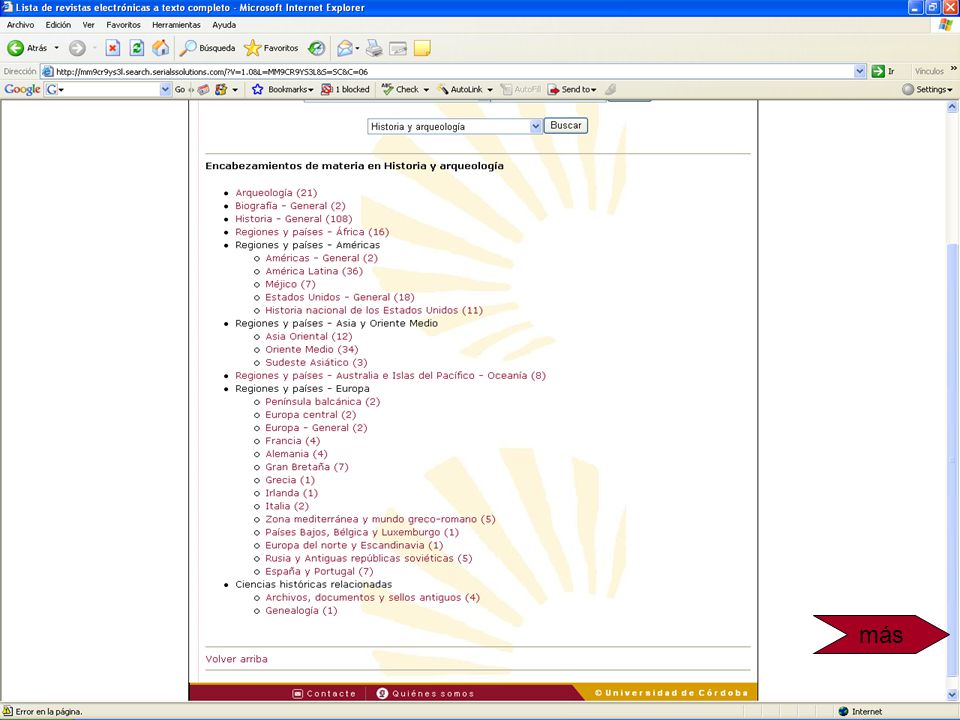
Task: Refresh the page with green arrows icon
Action: (x=137, y=48)
